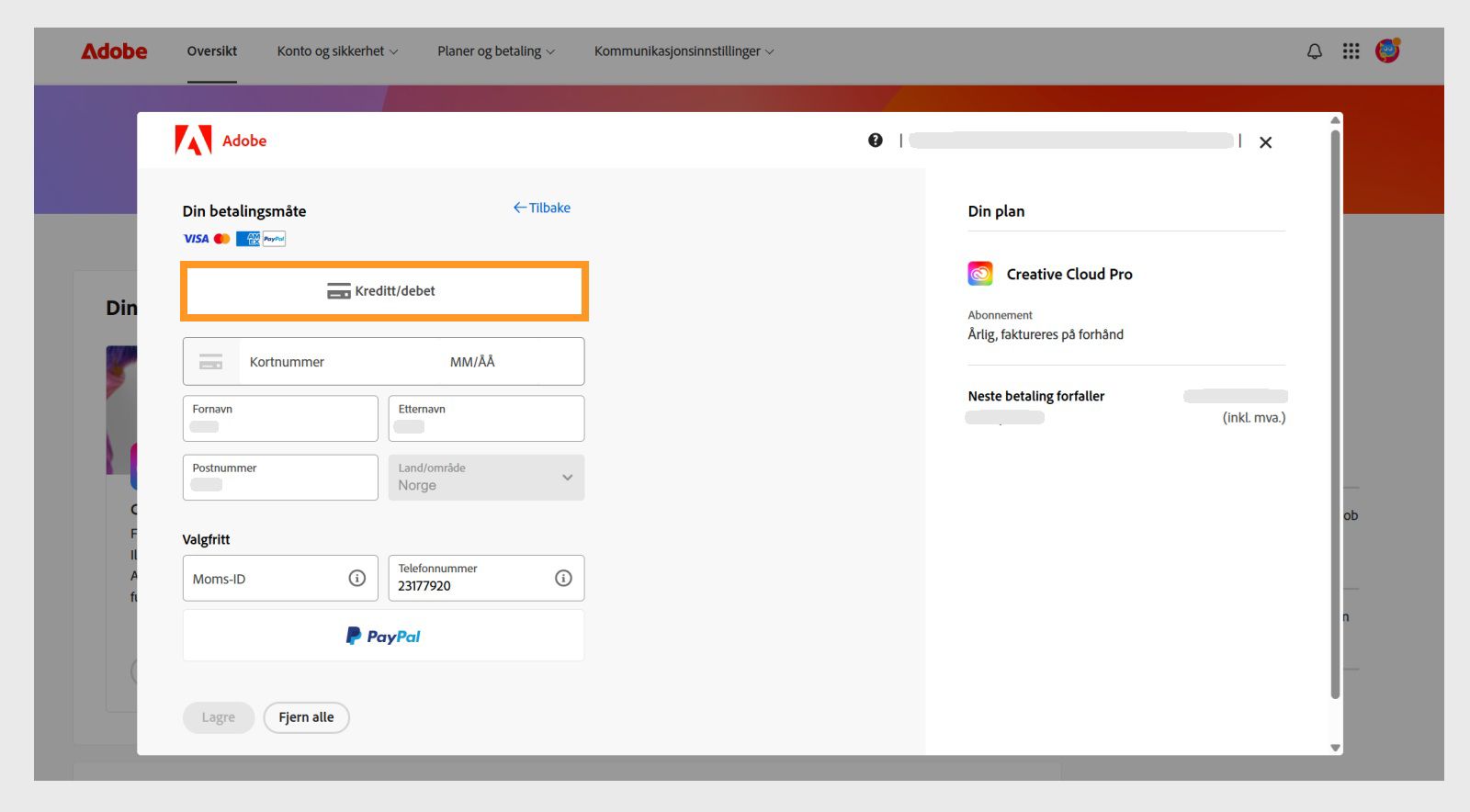Click the Creative Cloud Pro app icon

pyautogui.click(x=980, y=274)
